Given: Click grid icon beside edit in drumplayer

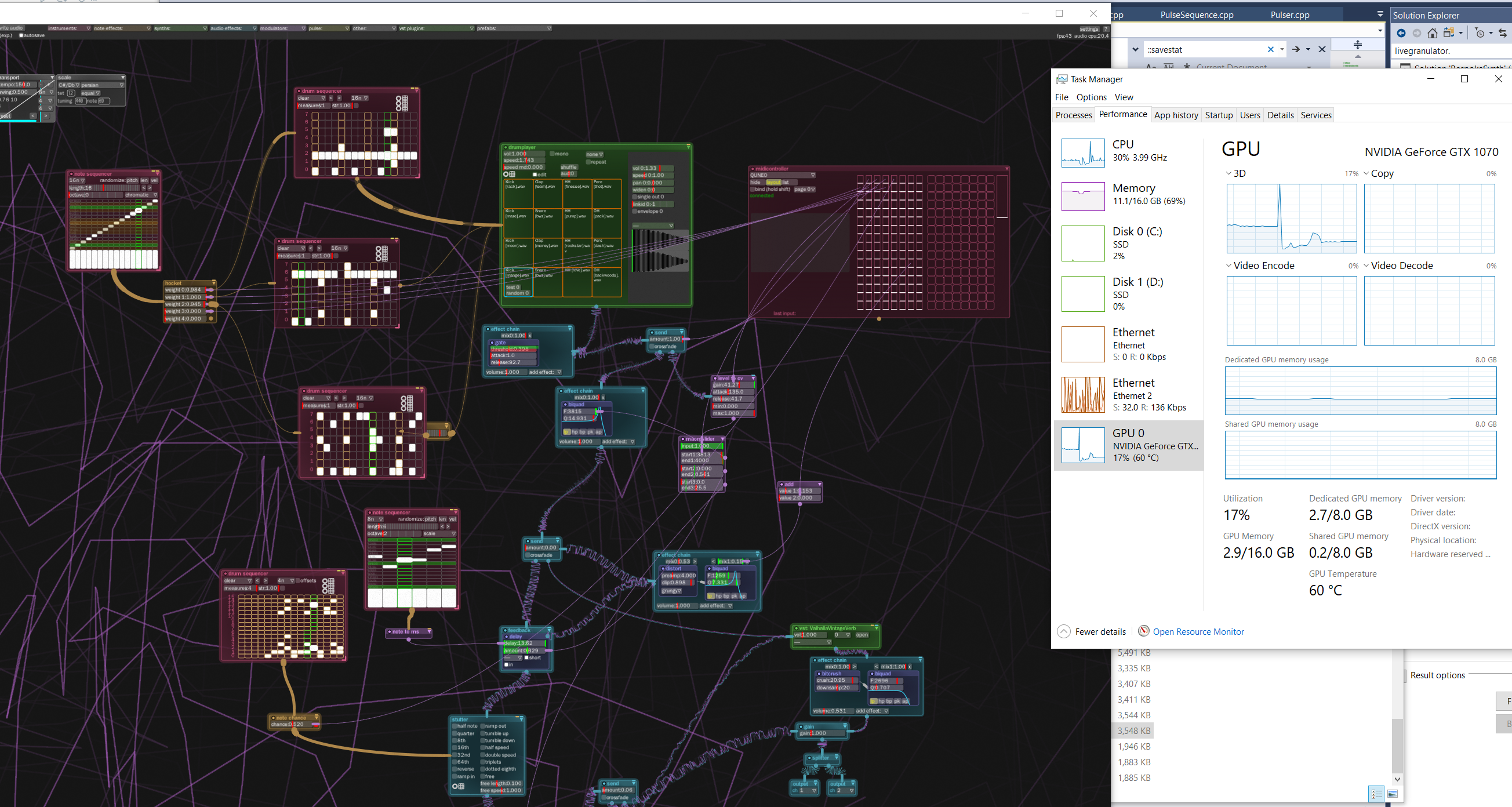Looking at the screenshot, I should coord(512,175).
